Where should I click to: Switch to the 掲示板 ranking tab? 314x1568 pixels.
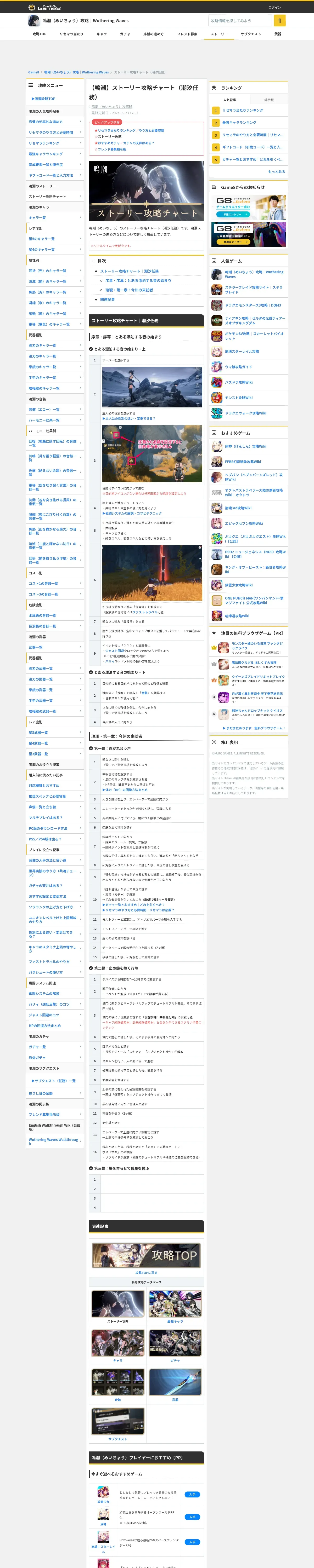269,100
